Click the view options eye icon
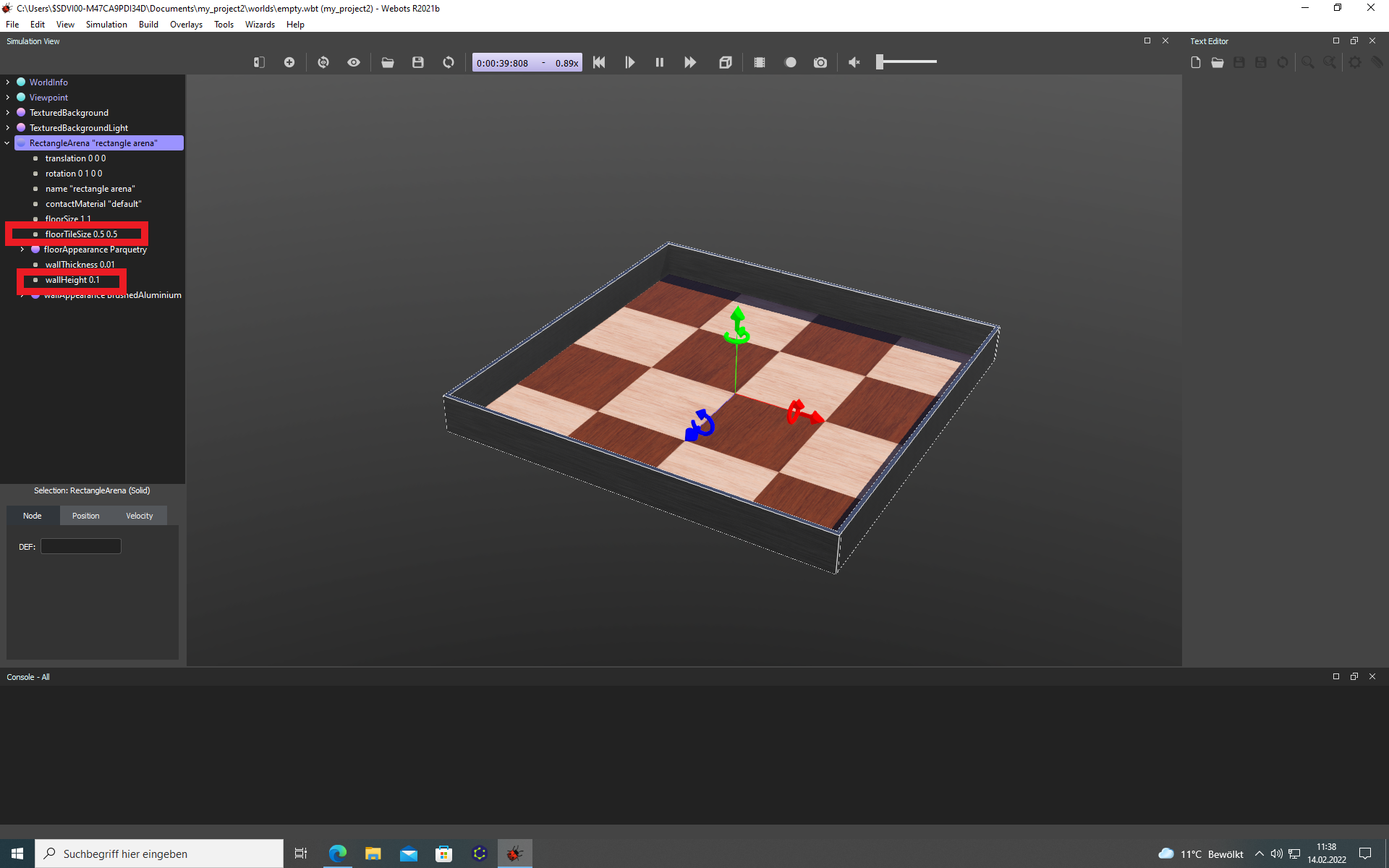This screenshot has width=1389, height=868. click(x=354, y=62)
